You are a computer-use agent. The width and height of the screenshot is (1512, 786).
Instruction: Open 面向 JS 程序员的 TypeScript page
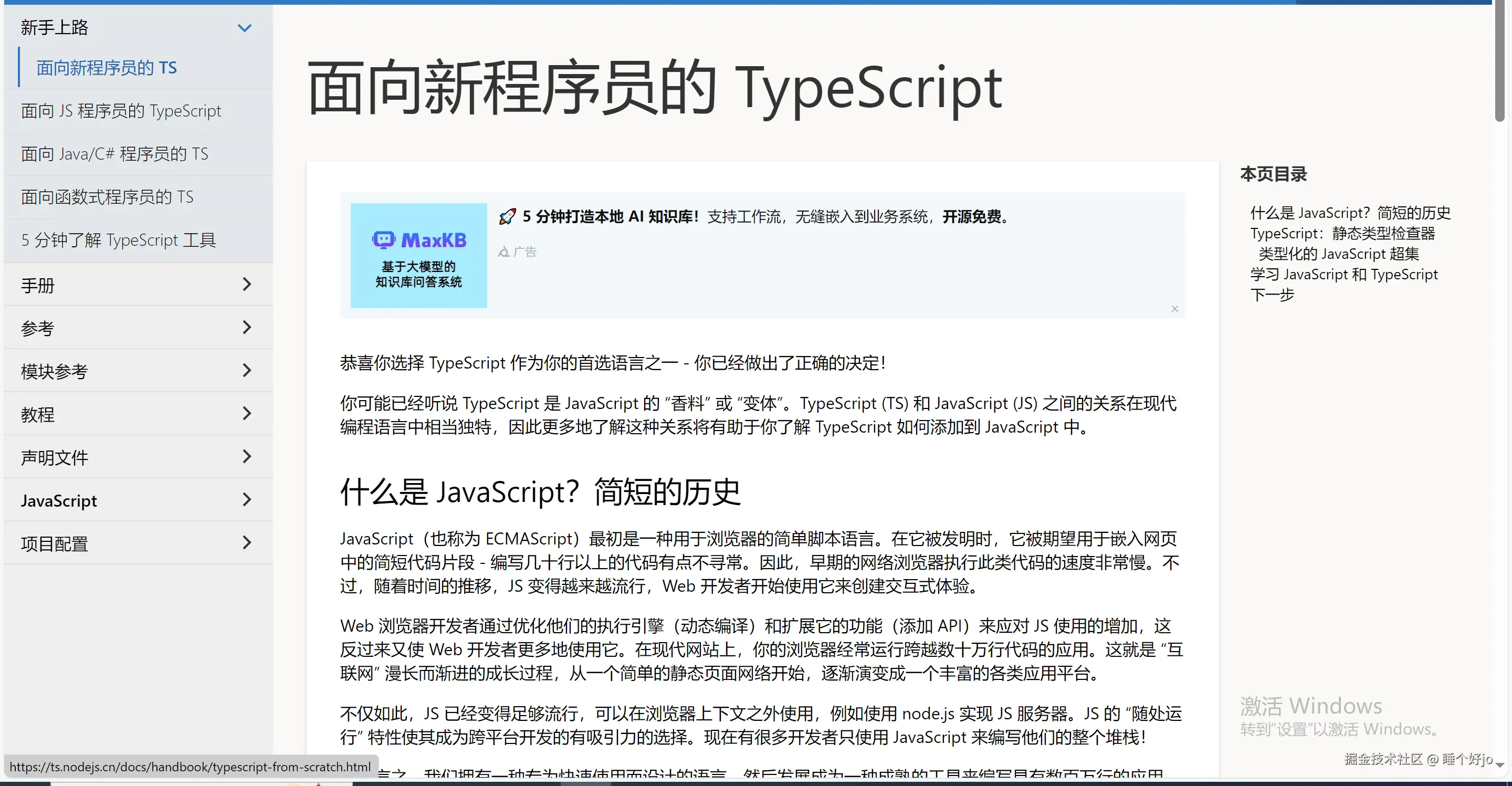point(121,111)
